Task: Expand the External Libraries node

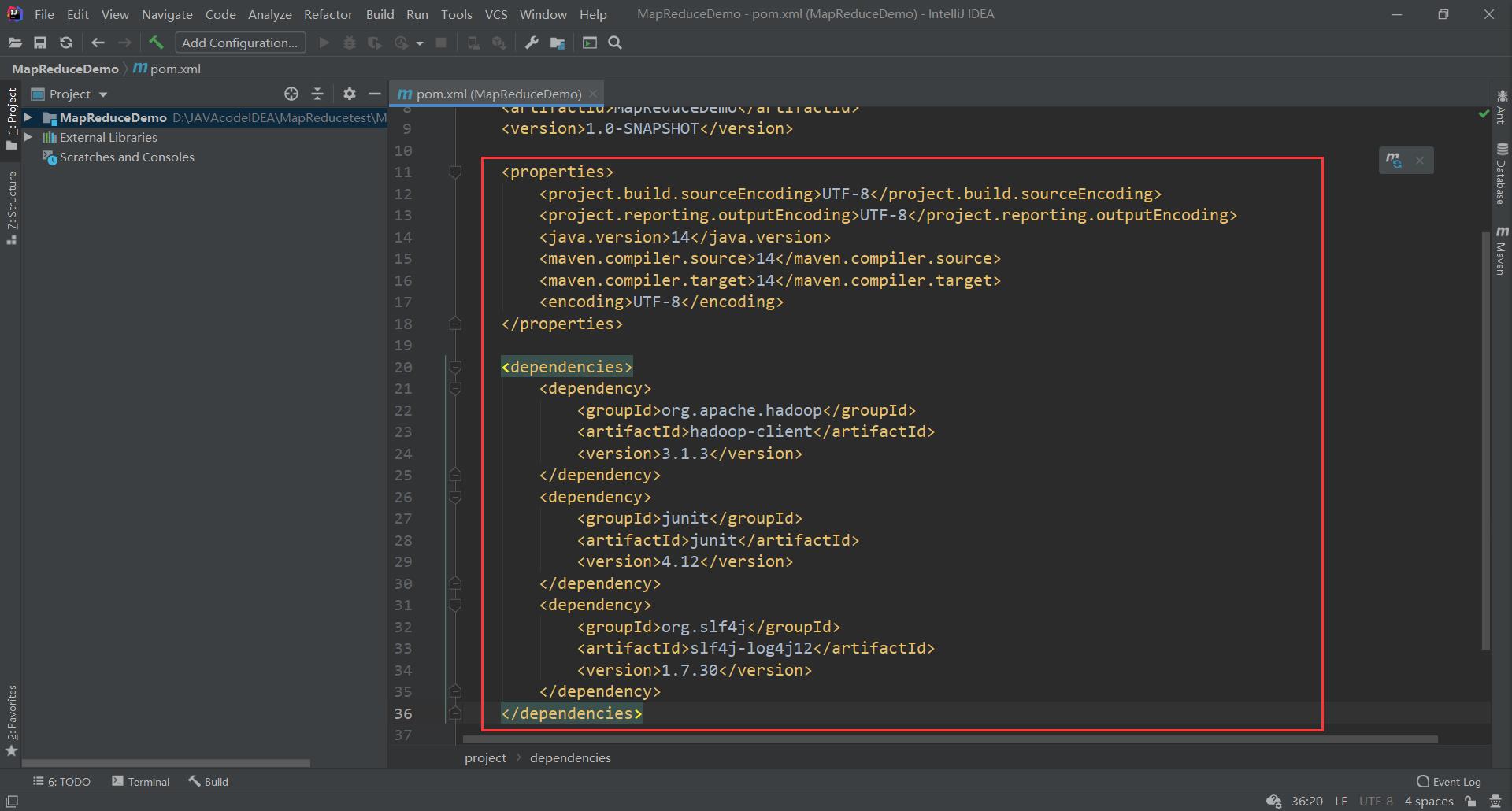Action: [28, 137]
